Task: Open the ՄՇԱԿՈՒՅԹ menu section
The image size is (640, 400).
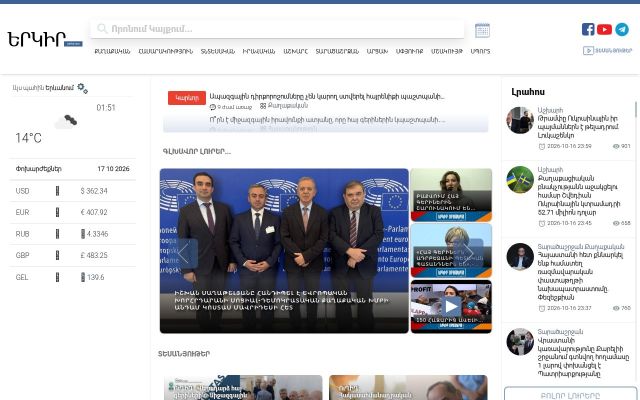Action: point(447,51)
